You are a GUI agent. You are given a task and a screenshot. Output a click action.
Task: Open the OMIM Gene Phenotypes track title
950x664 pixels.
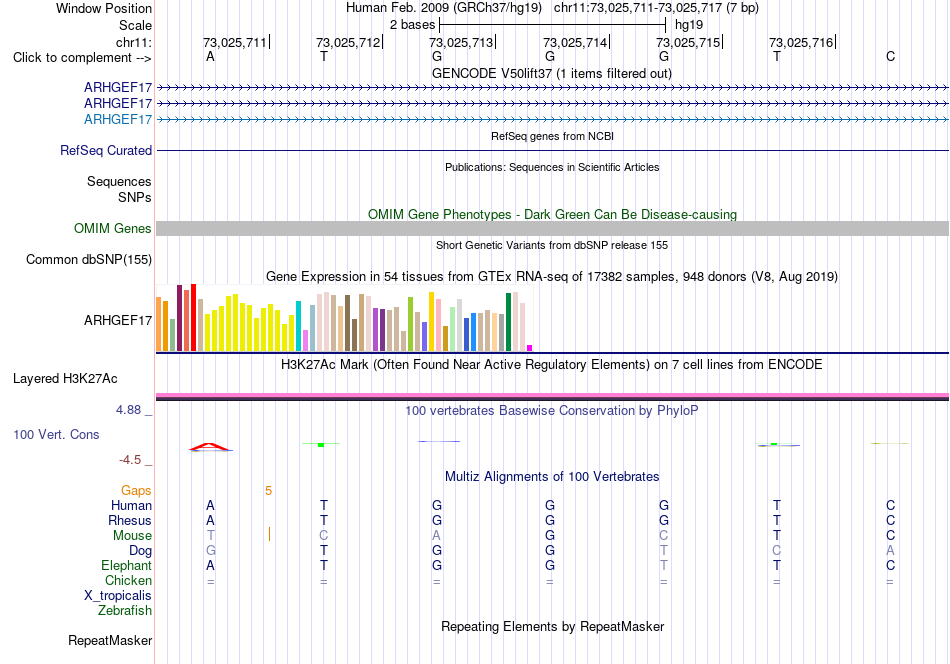coord(552,214)
